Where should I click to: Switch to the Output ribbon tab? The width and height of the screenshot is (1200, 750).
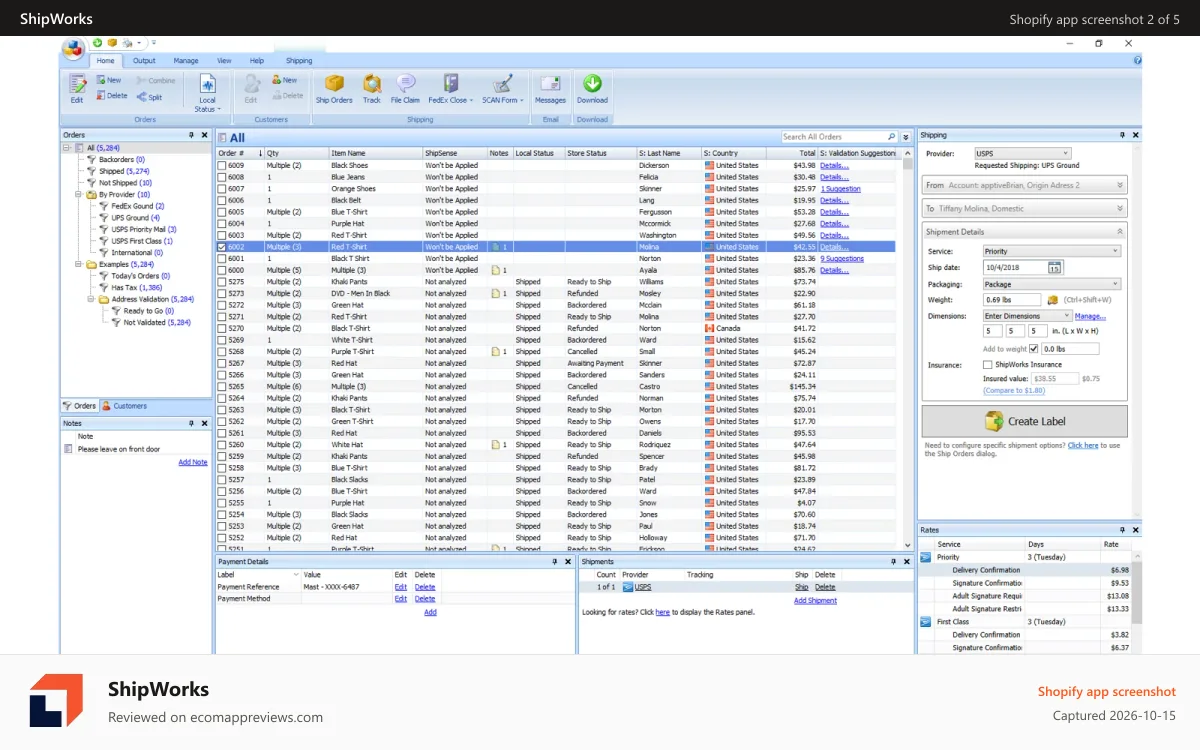pos(144,61)
